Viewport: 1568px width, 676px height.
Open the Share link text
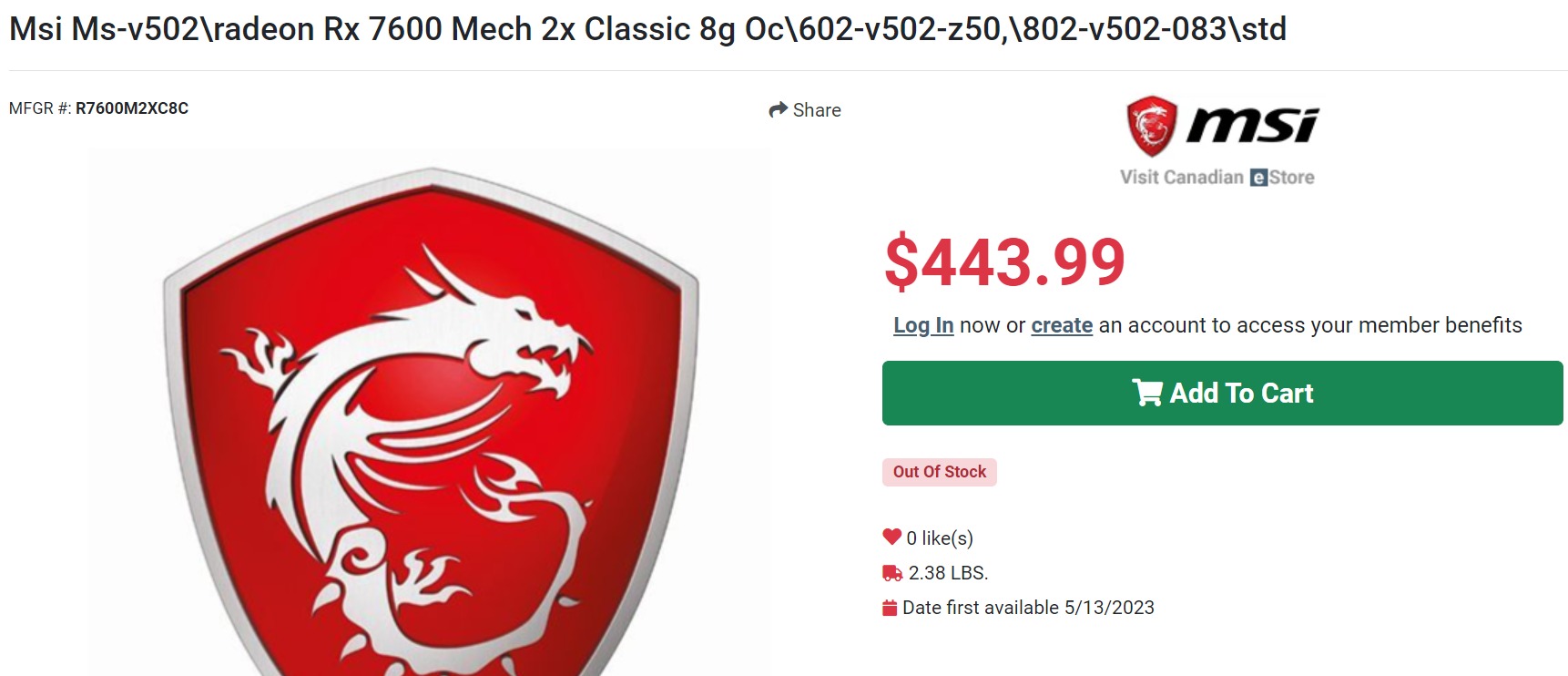[817, 110]
